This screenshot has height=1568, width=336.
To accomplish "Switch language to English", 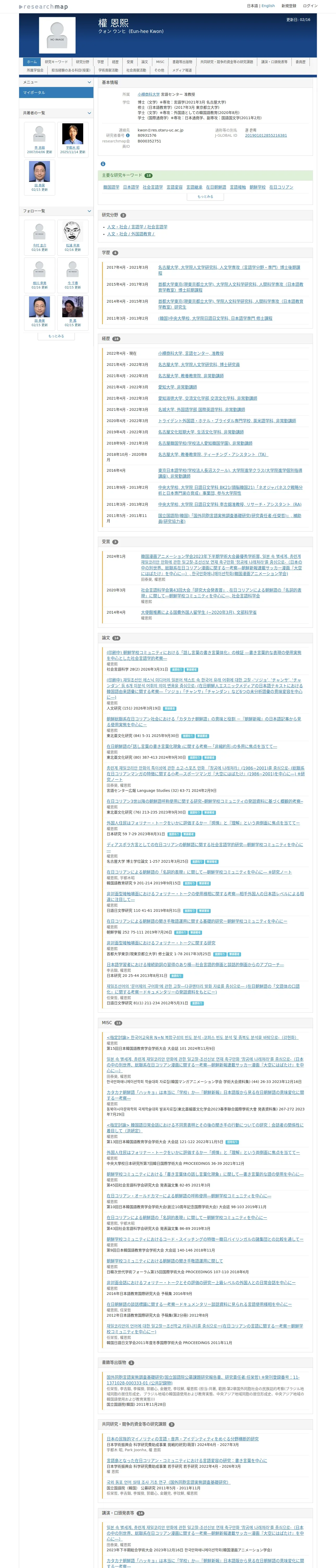I will click(x=268, y=5).
